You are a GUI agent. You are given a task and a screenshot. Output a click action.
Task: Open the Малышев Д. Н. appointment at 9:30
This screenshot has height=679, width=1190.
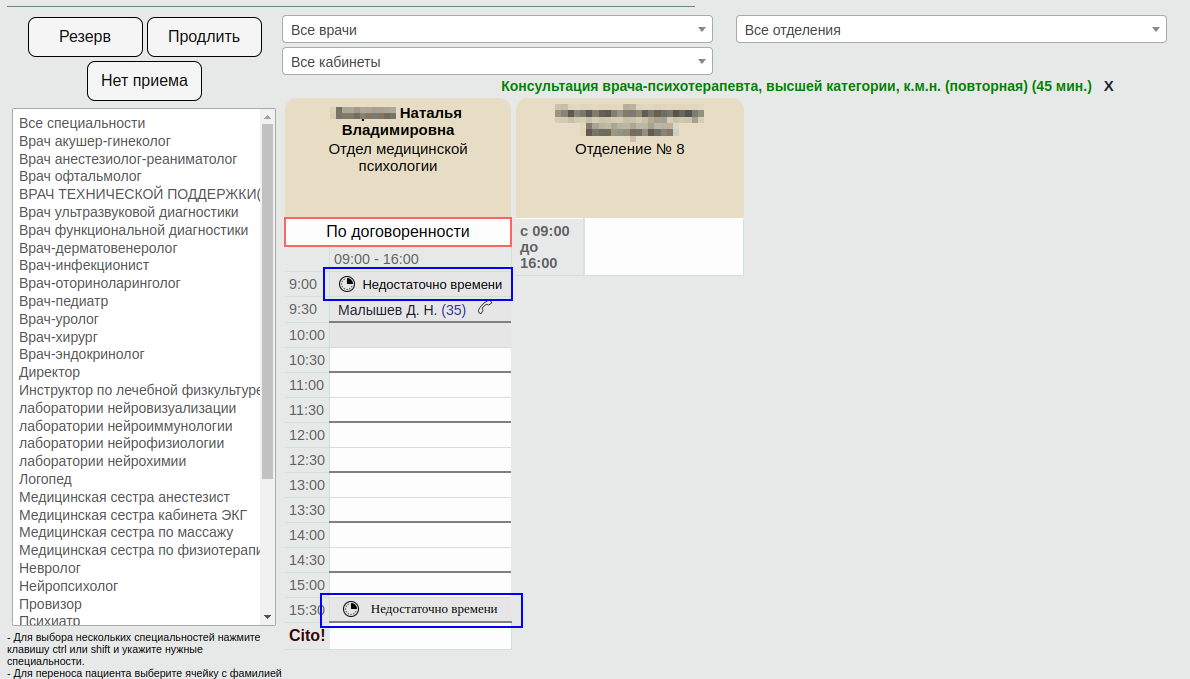tap(401, 310)
